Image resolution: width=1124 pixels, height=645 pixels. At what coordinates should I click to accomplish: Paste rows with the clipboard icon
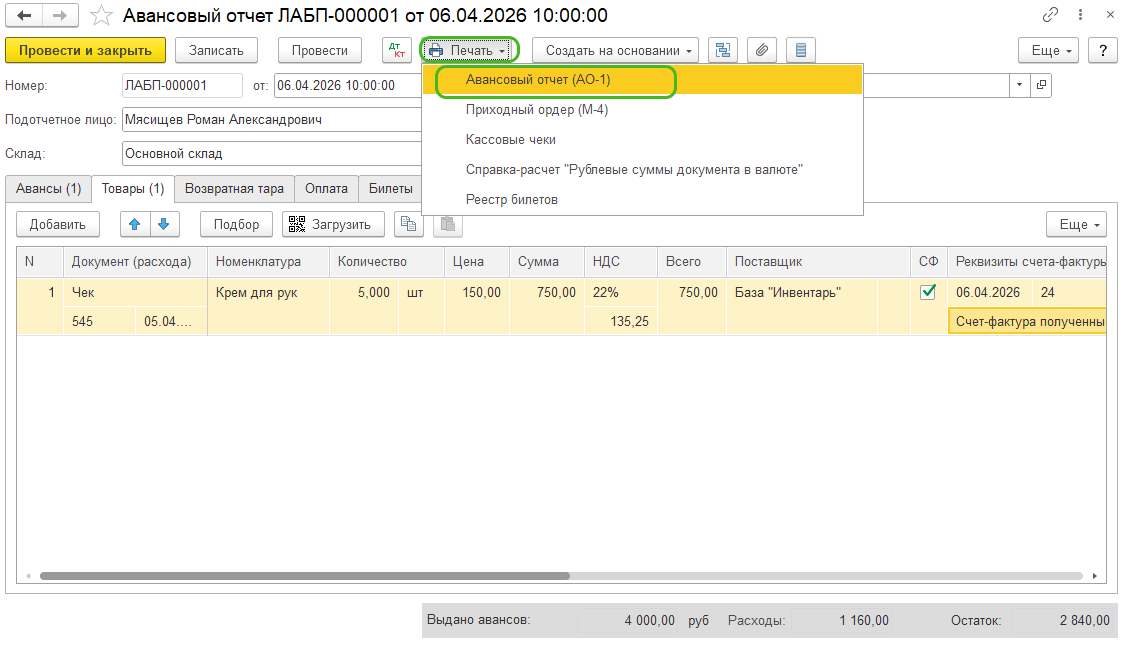coord(447,224)
